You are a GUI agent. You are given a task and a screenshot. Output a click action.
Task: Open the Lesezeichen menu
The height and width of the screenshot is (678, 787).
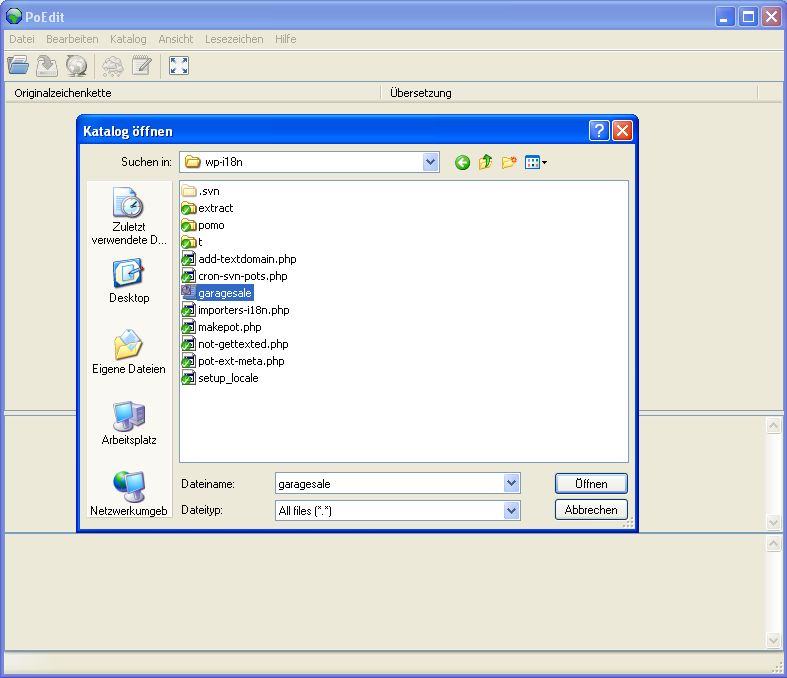(234, 39)
